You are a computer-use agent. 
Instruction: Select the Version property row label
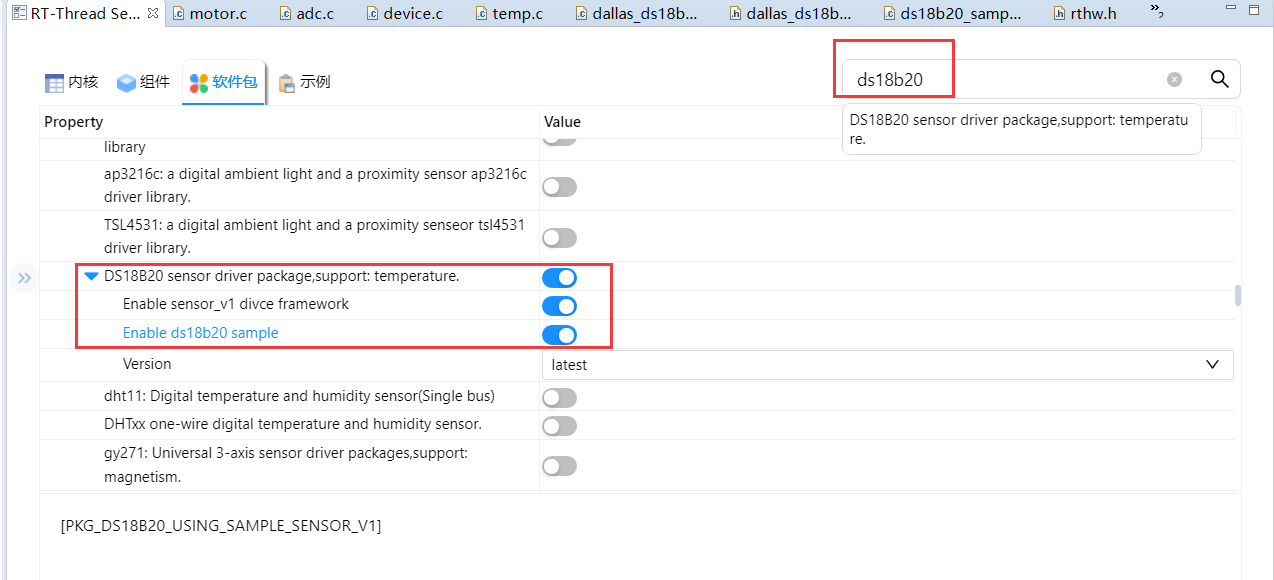[x=147, y=364]
